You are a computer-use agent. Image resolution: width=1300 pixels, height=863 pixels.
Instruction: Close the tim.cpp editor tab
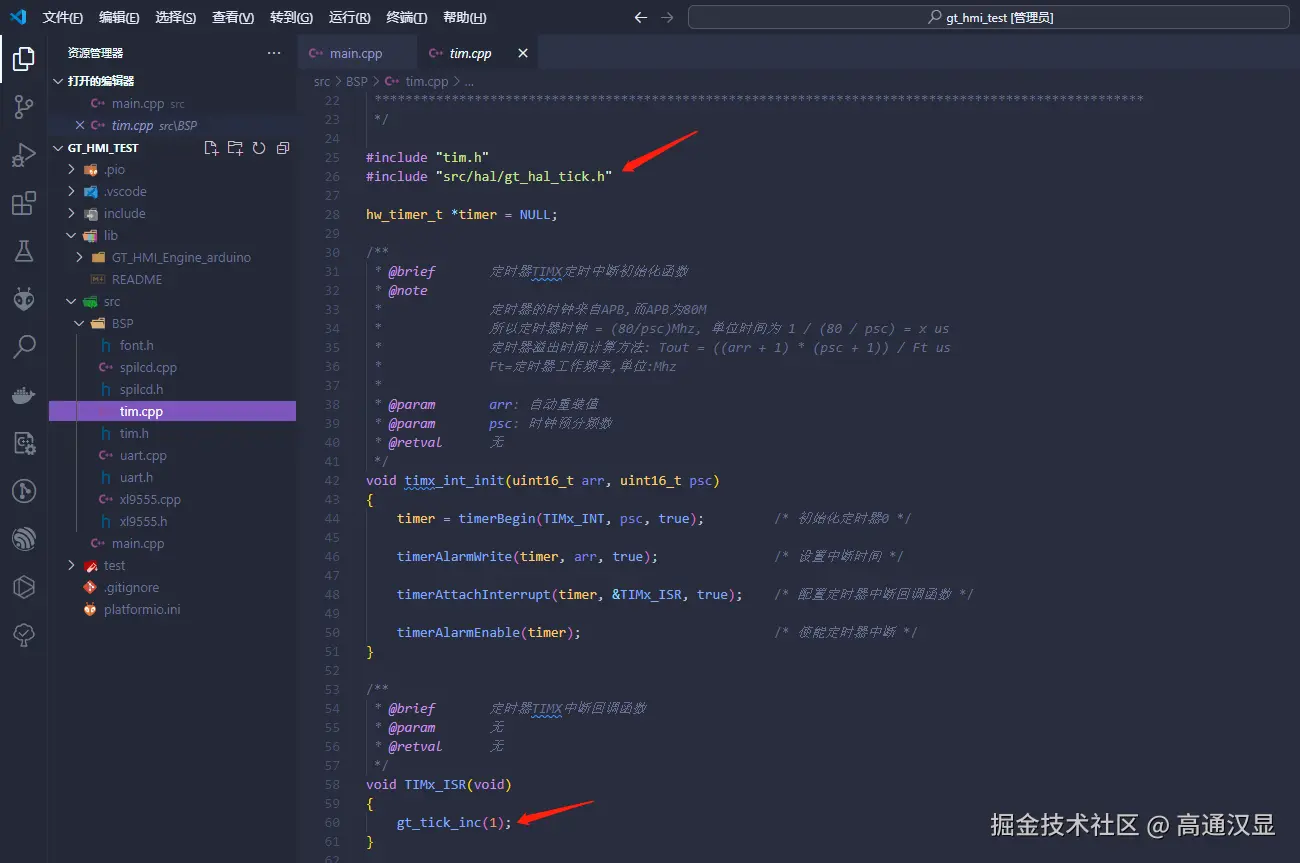[523, 54]
